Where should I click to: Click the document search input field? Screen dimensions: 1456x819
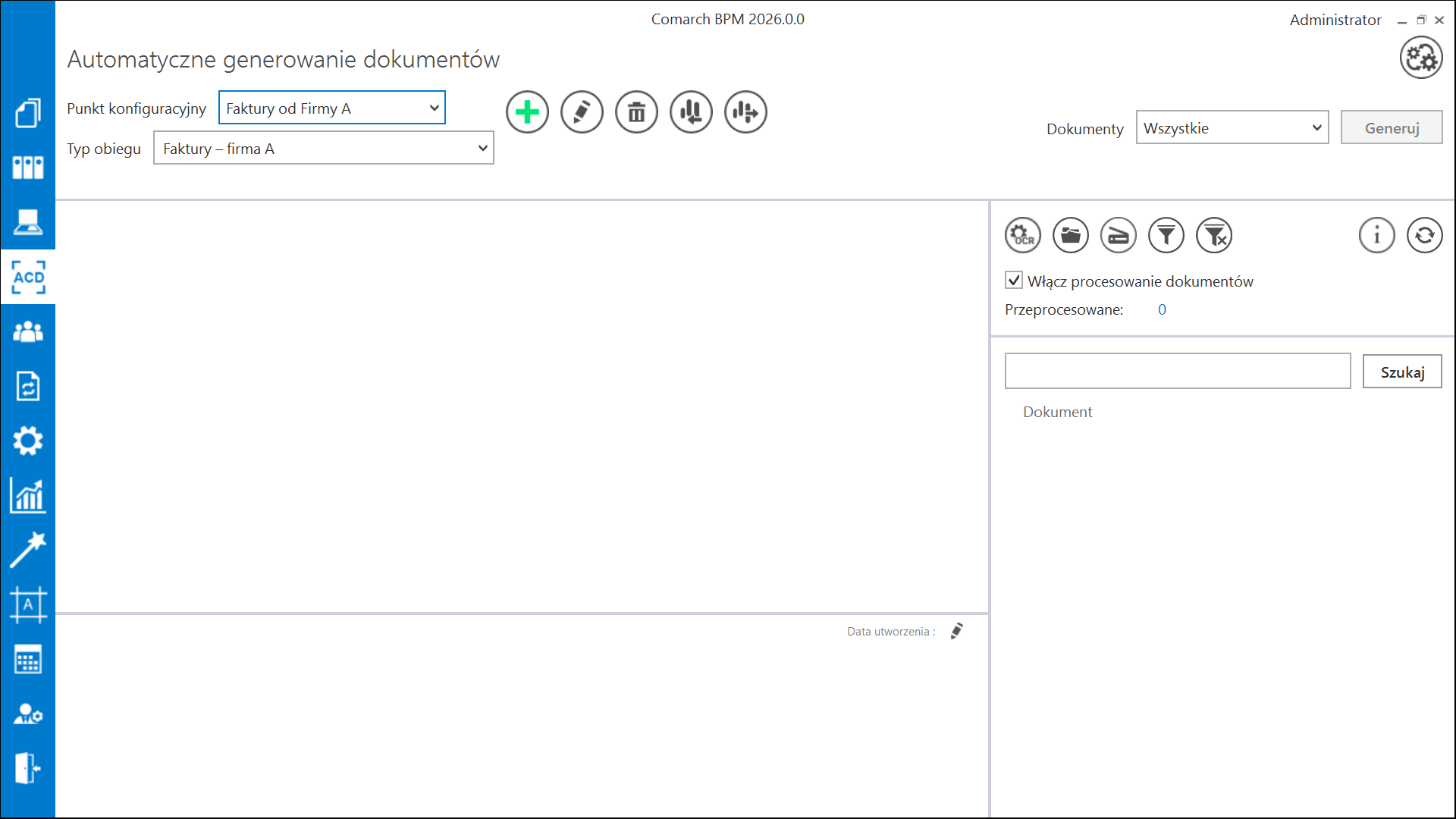(1177, 372)
